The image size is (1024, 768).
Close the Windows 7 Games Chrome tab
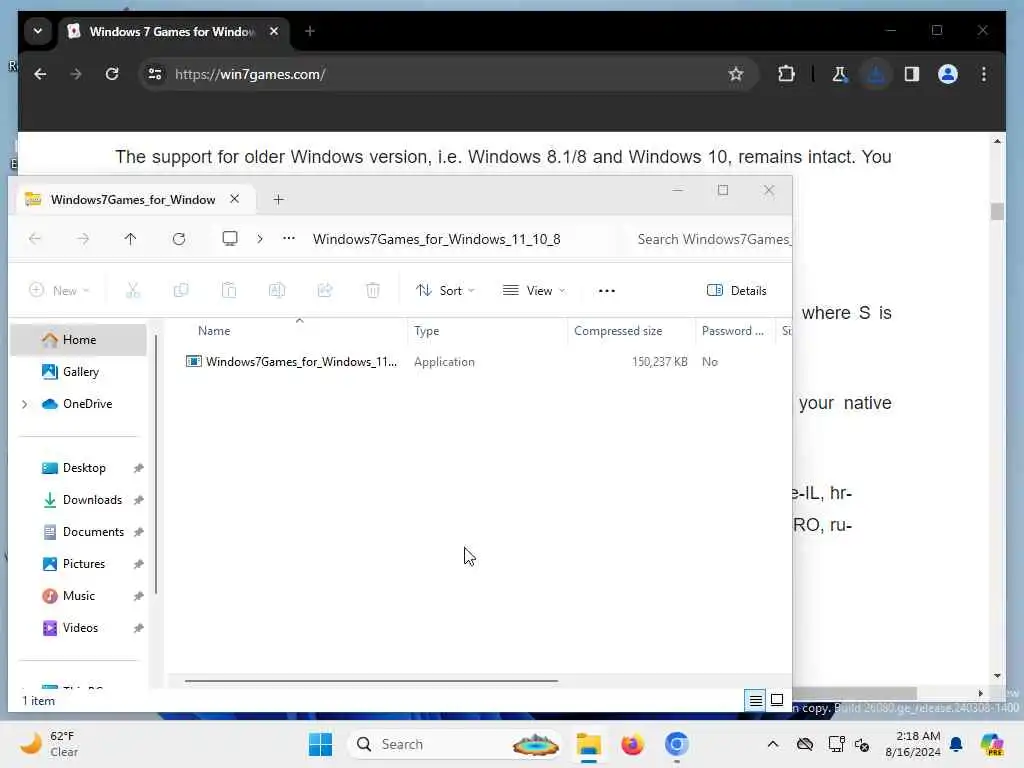coord(274,31)
